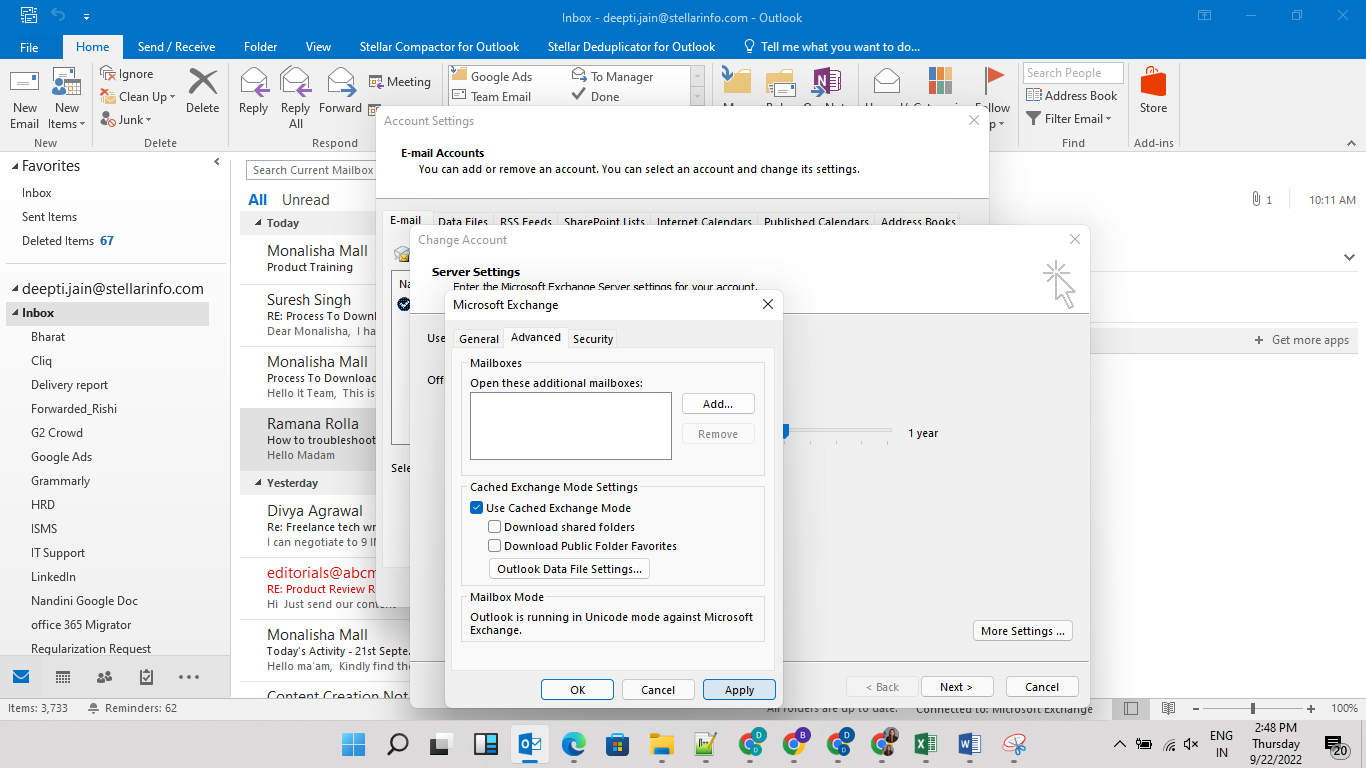Open Stellar Compactor for Outlook tab
Viewport: 1366px width, 768px height.
pos(439,47)
